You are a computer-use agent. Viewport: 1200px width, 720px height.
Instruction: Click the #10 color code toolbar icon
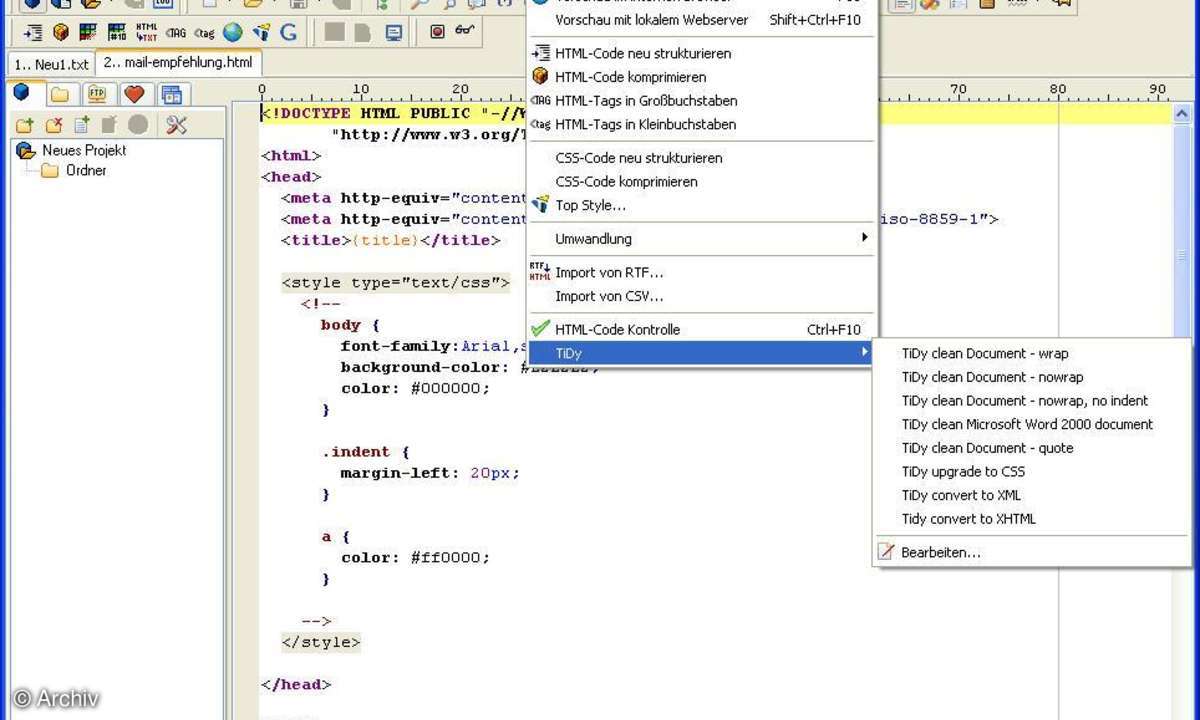point(117,32)
